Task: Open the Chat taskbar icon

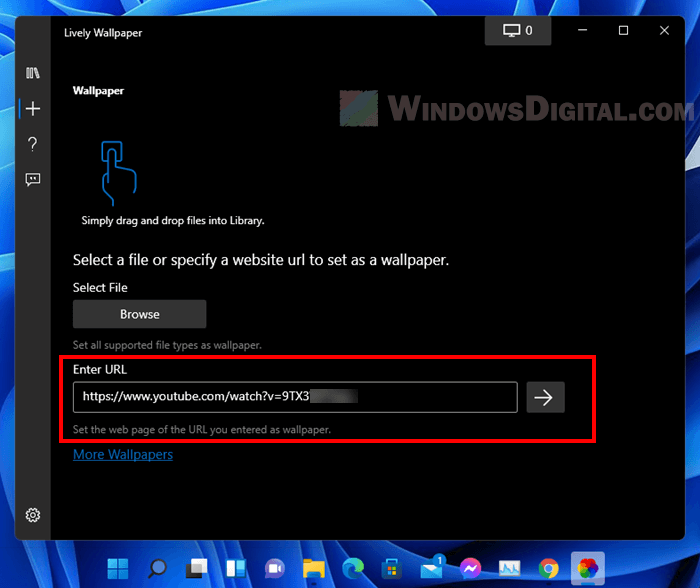Action: (x=275, y=569)
